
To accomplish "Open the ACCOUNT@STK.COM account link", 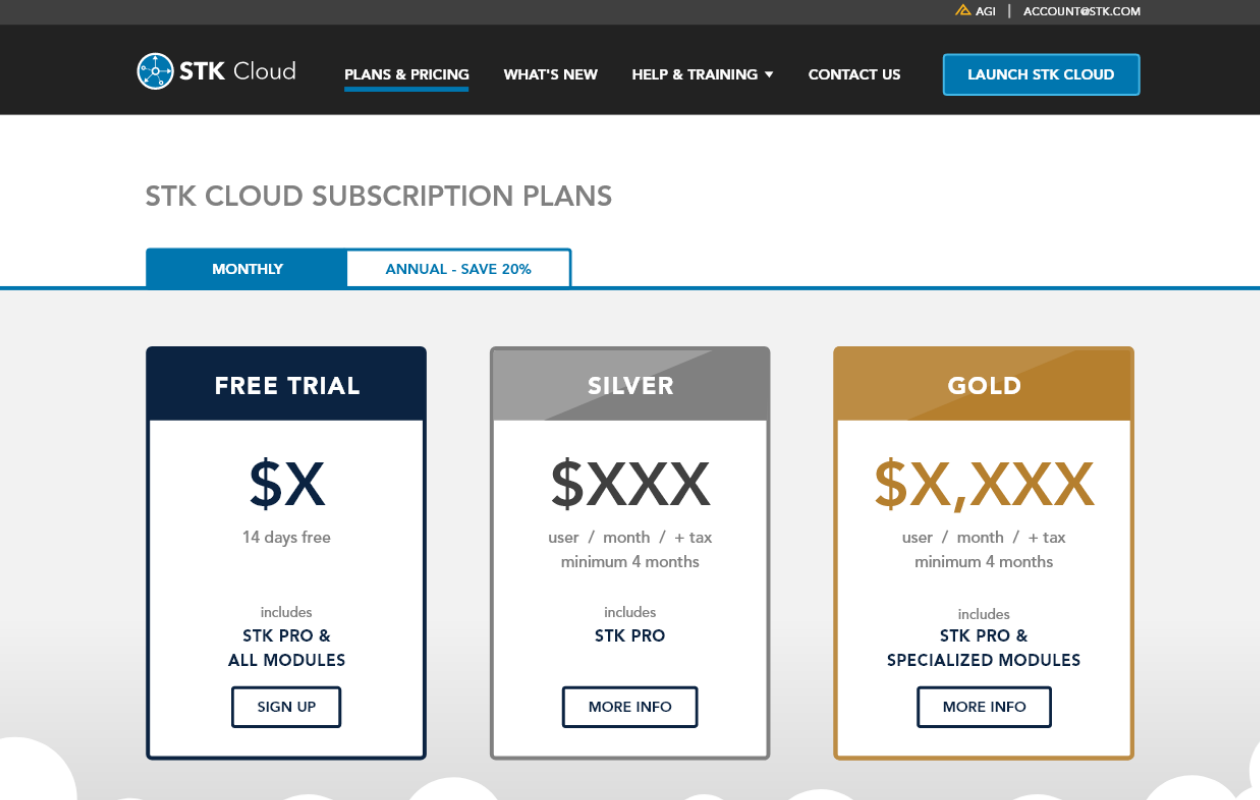I will tap(1082, 11).
